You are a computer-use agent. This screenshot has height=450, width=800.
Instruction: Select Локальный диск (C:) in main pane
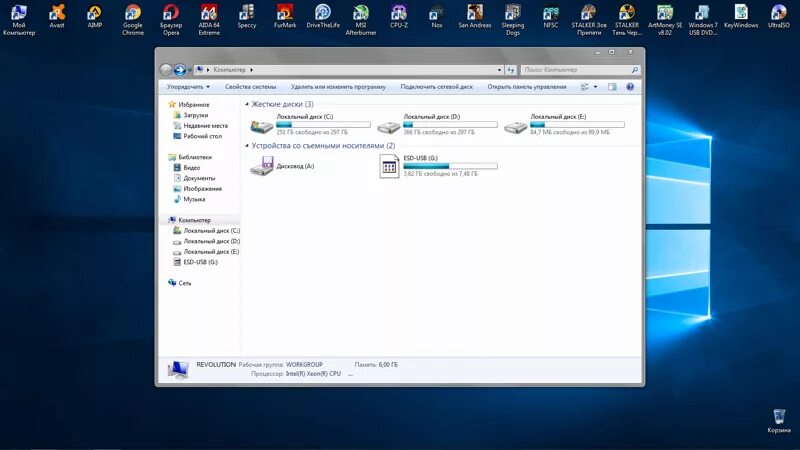coord(310,124)
